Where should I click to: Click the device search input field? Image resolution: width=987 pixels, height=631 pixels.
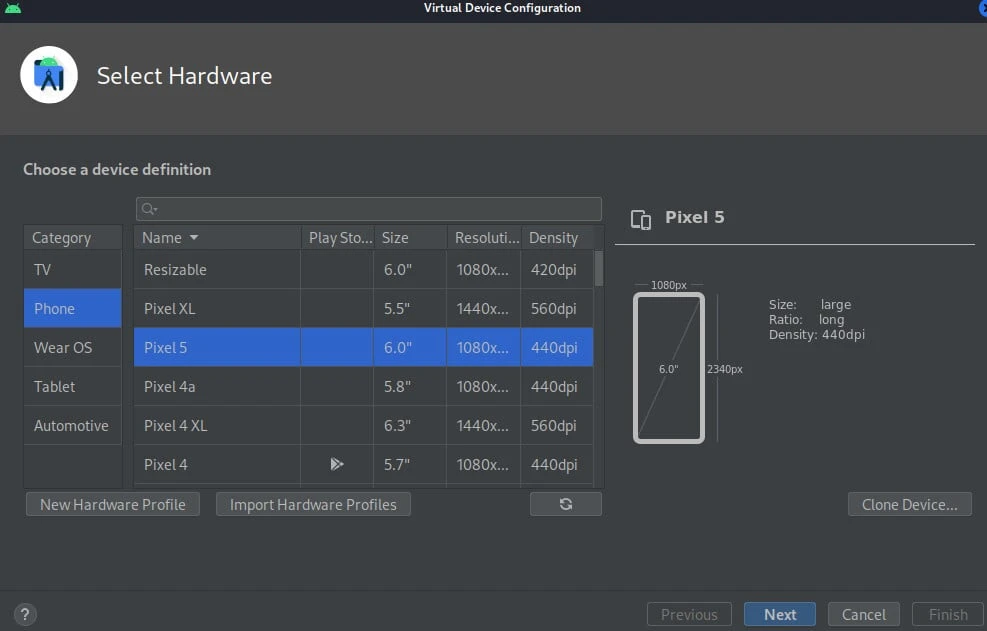coord(368,208)
